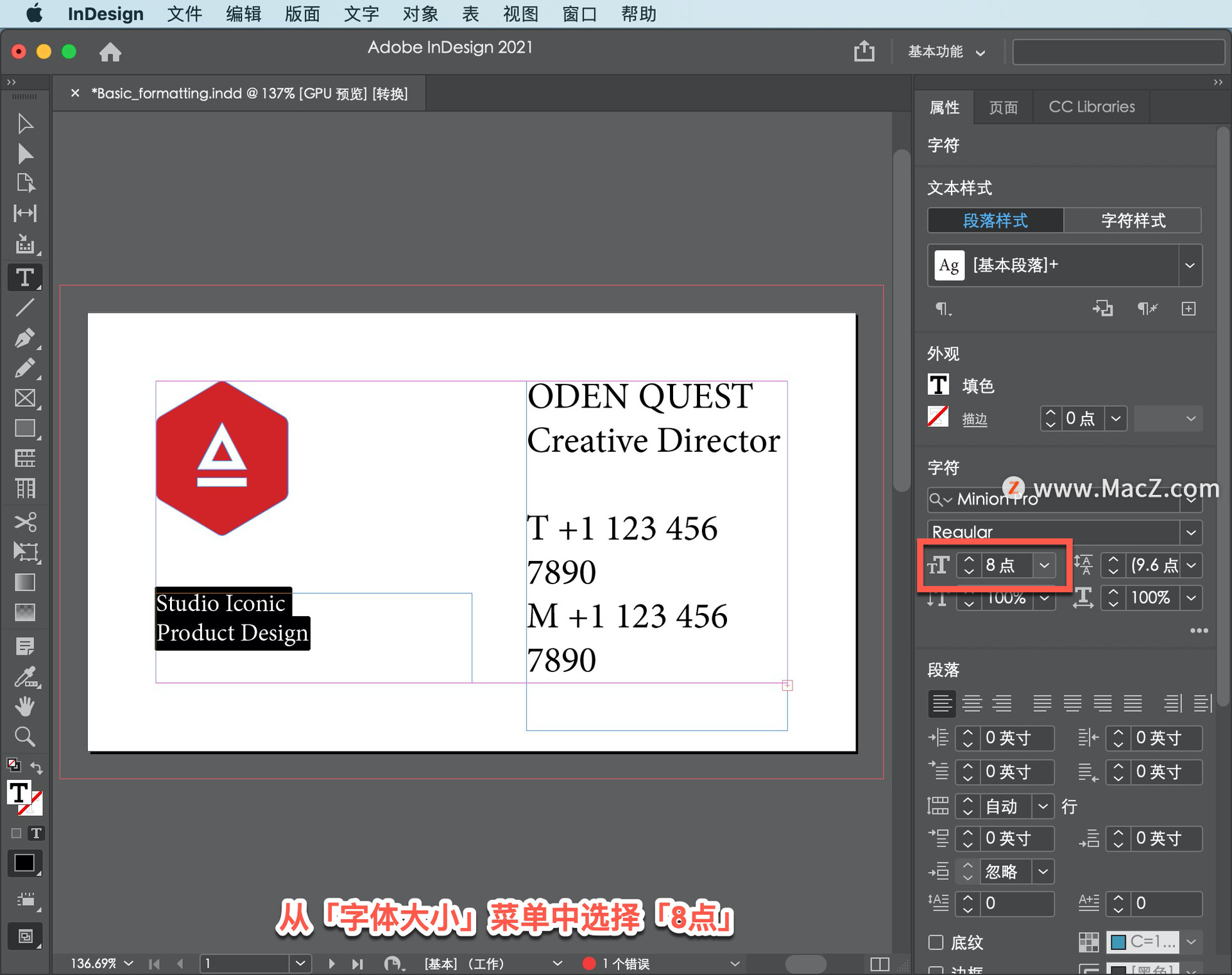Viewport: 1232px width, 975px height.
Task: Enable the 底纹 shading checkbox
Action: click(x=936, y=942)
